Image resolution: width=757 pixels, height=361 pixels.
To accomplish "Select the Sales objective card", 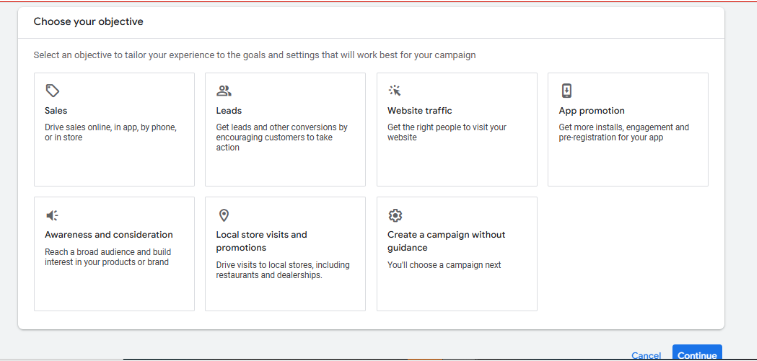I will click(114, 129).
